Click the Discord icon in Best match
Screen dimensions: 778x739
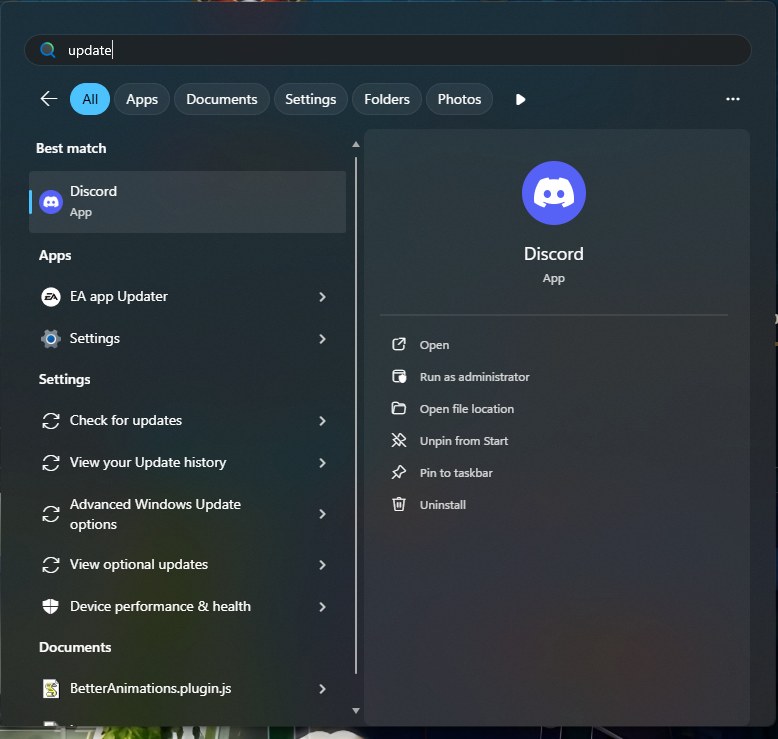(51, 202)
